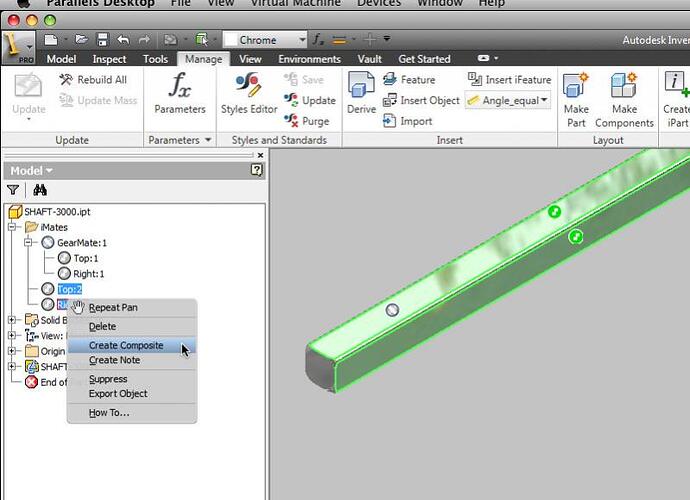The width and height of the screenshot is (690, 500).
Task: Switch to the Get Started tab
Action: click(x=424, y=59)
